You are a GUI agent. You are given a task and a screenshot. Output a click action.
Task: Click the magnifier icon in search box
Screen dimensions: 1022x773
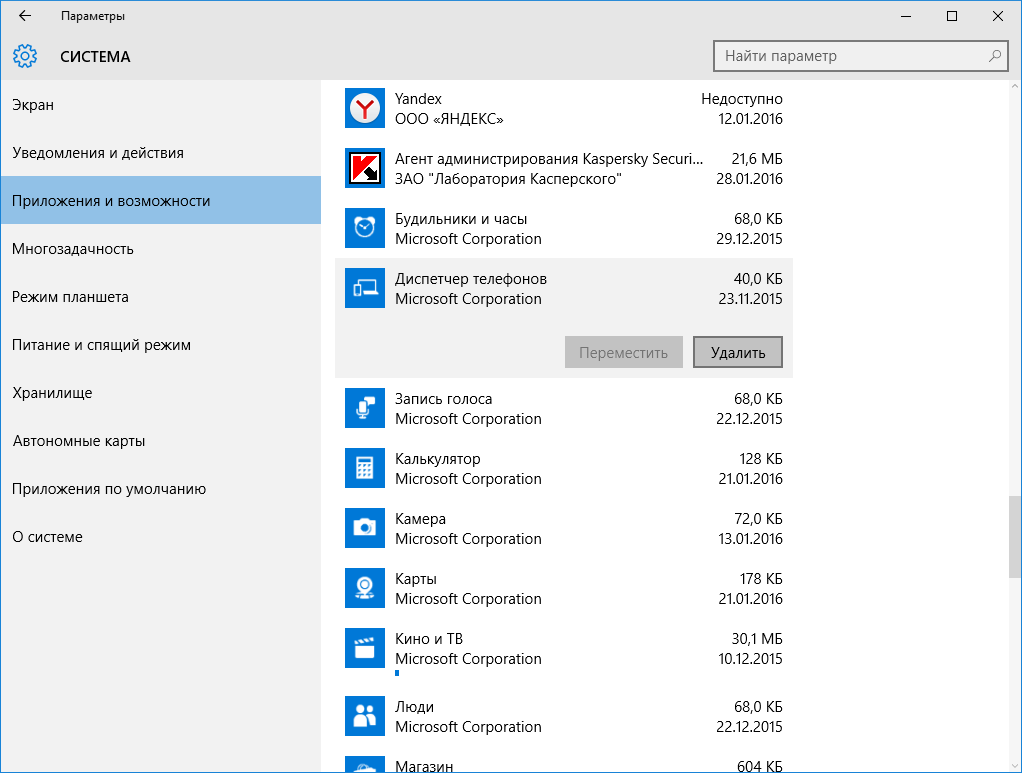995,56
